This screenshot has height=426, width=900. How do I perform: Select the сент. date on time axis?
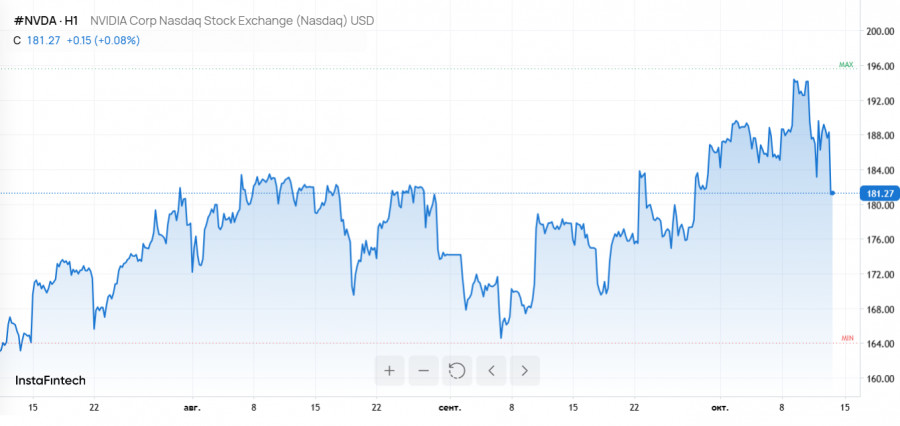click(450, 408)
